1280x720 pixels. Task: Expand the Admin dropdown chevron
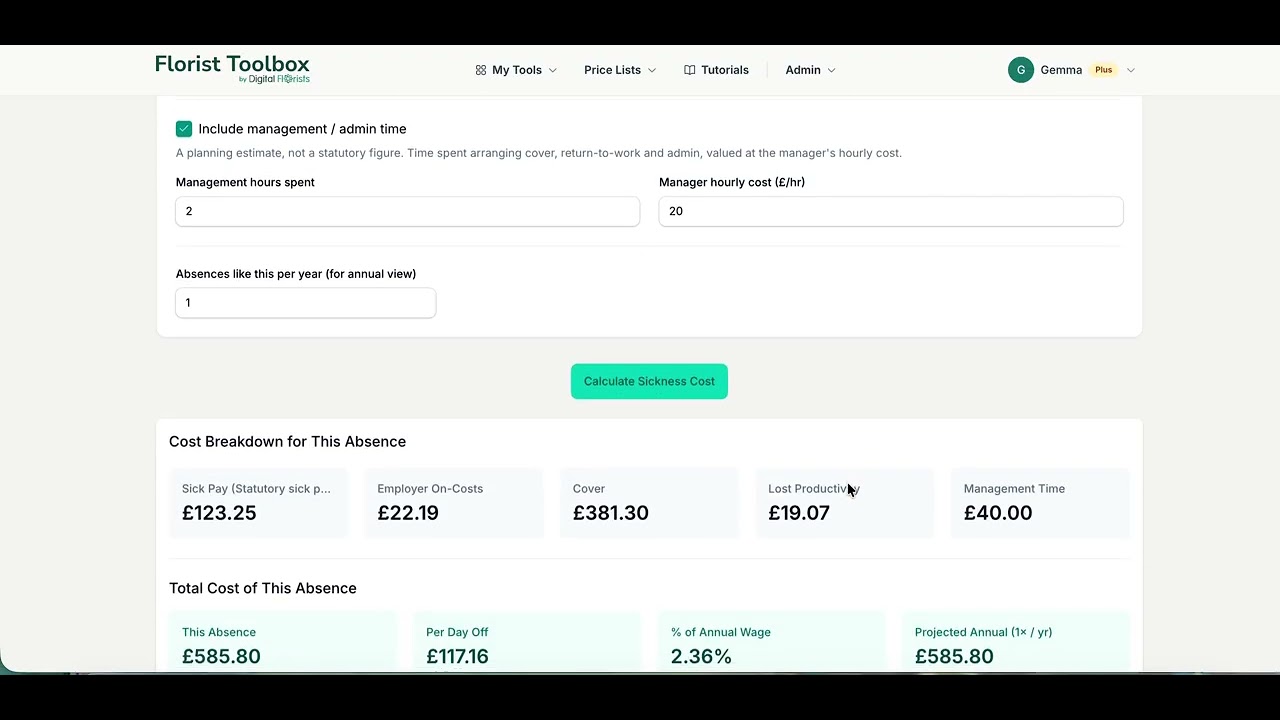831,70
